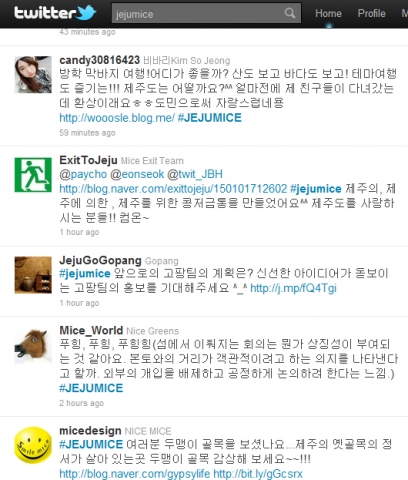Go to the Home tab

[328, 13]
